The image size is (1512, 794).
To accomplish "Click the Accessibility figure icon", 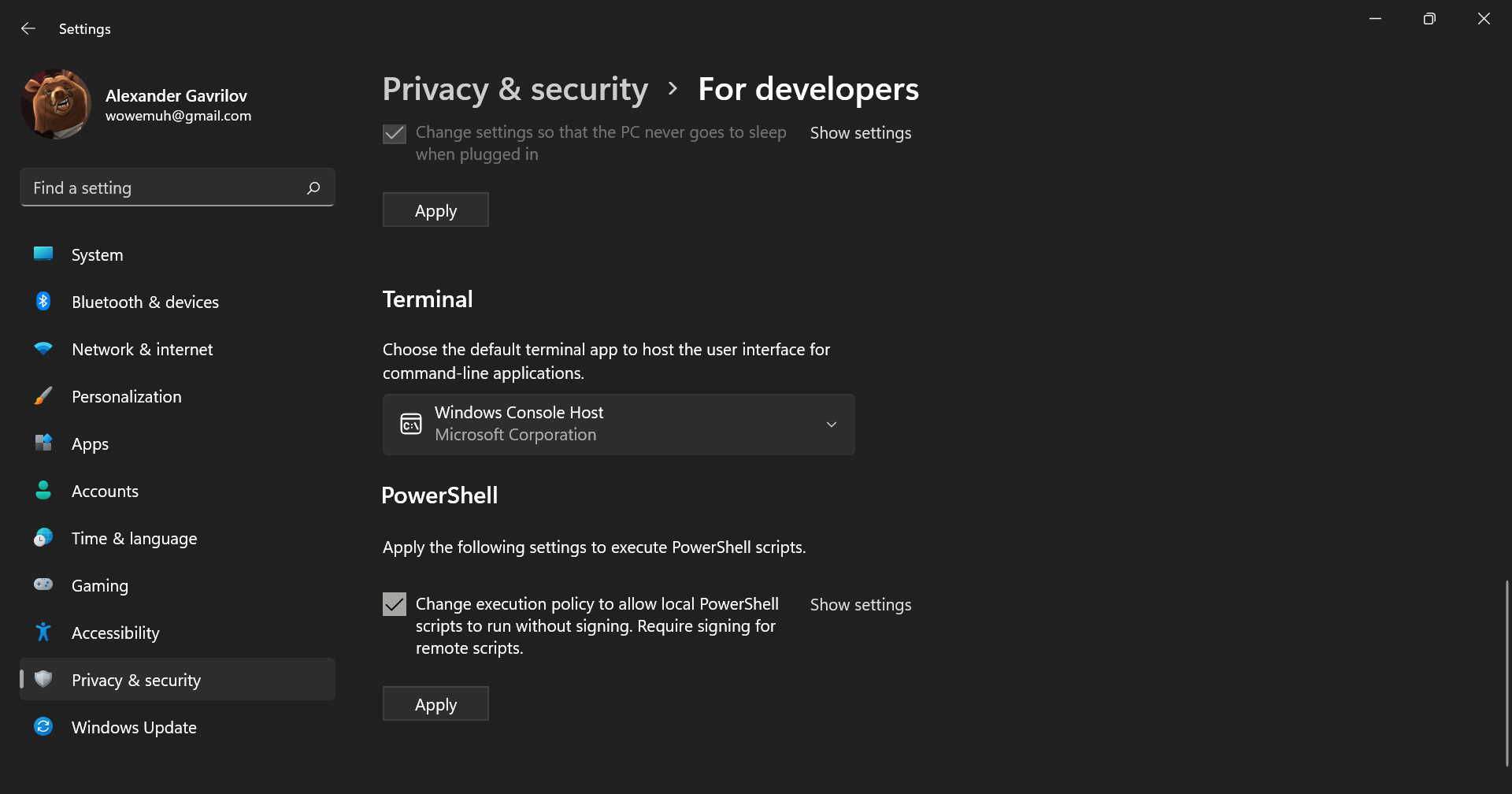I will tap(43, 632).
